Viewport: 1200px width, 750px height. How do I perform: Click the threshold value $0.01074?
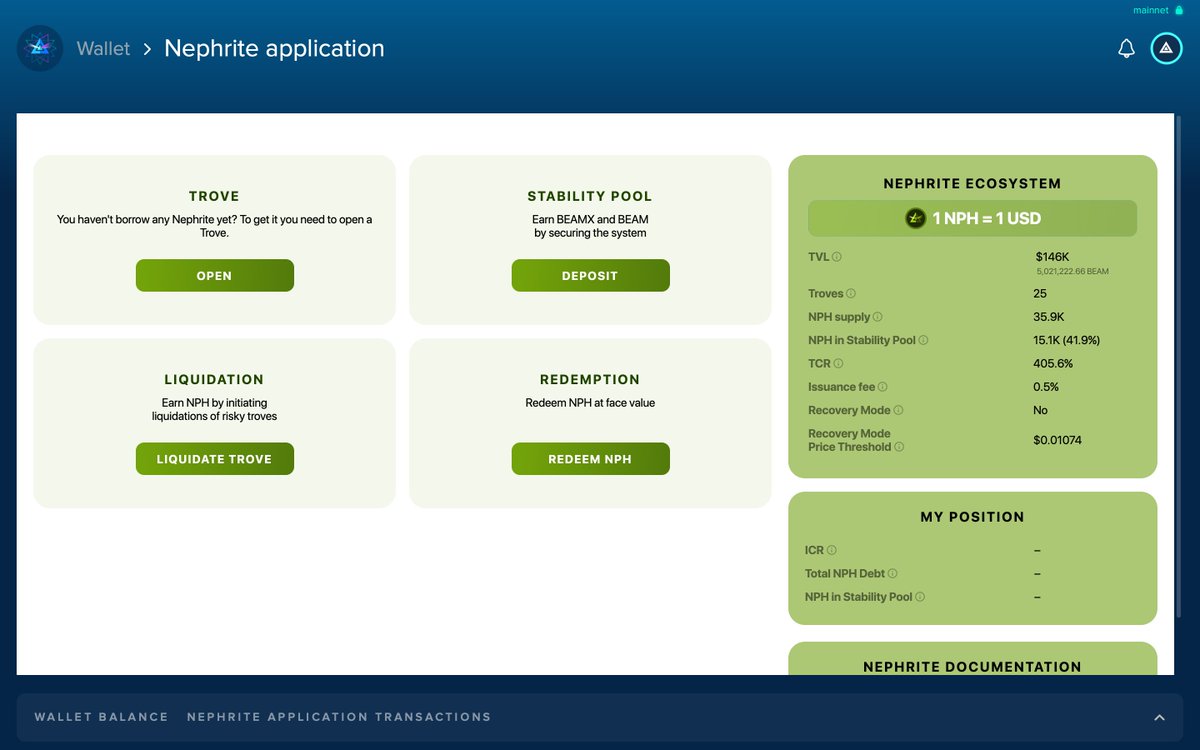[1058, 440]
